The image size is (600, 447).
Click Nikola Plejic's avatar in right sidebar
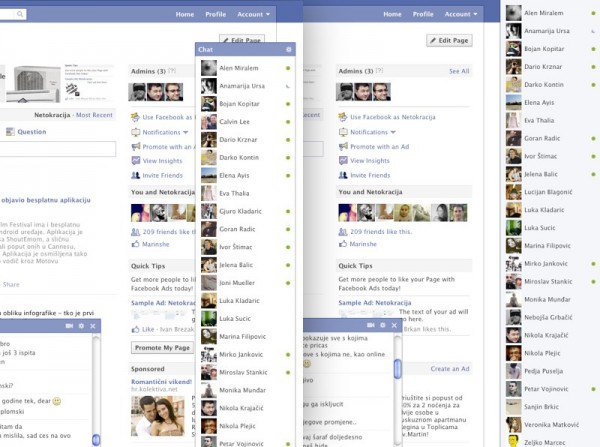click(x=514, y=353)
